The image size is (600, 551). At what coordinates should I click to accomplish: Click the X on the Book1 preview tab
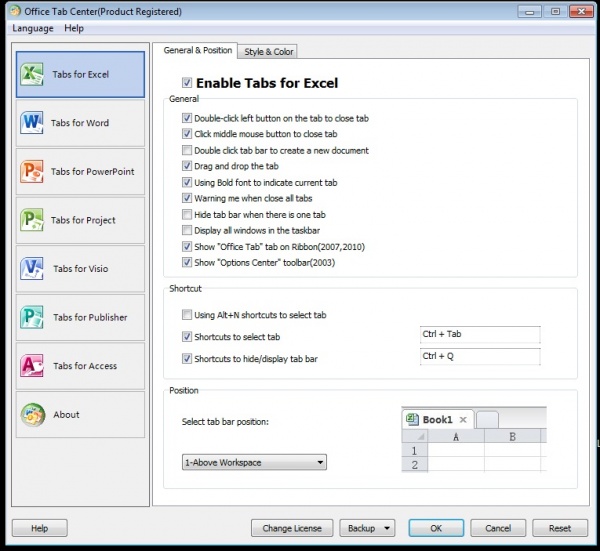[x=463, y=420]
